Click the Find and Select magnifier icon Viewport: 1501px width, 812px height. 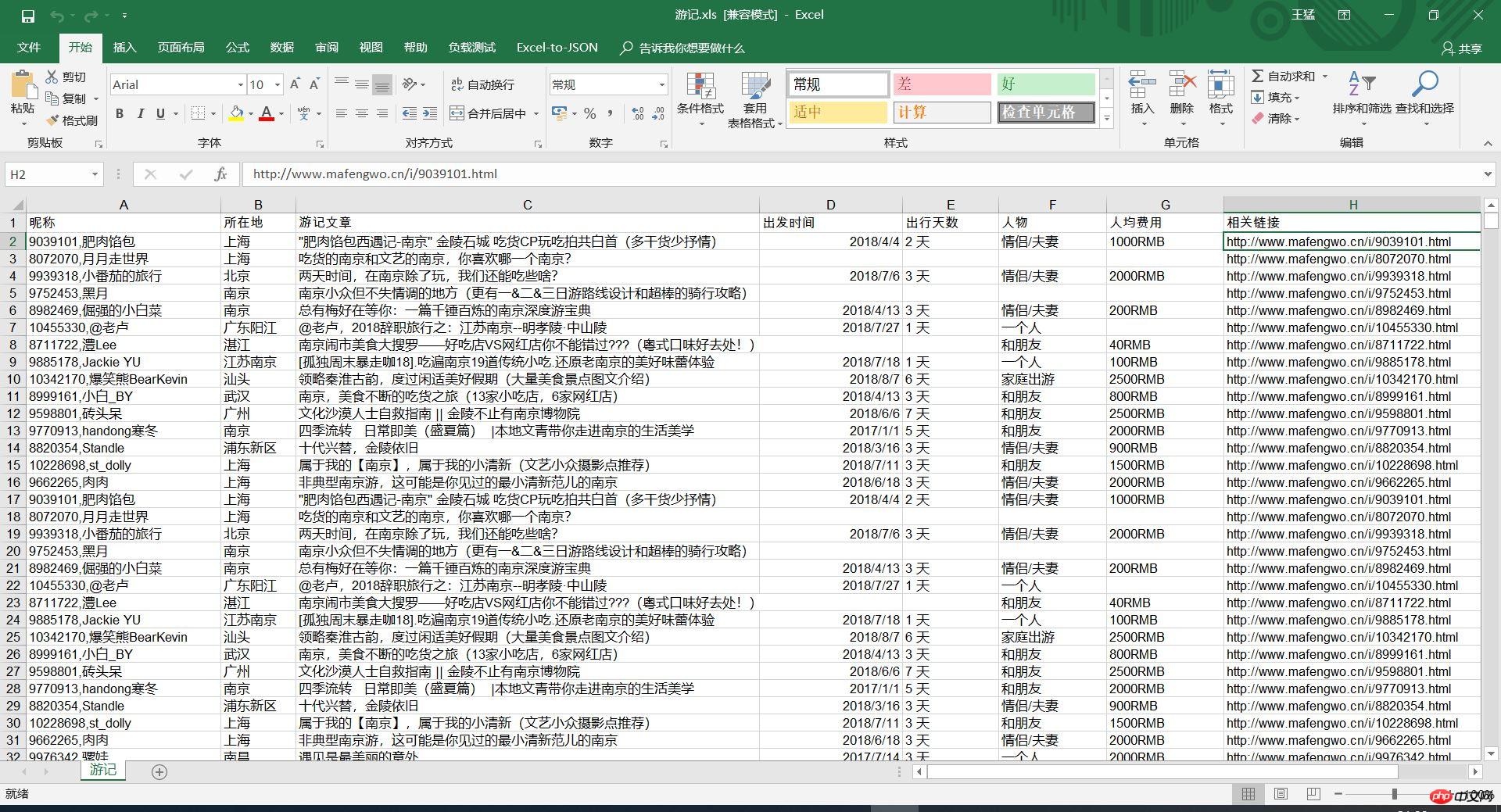pos(1424,84)
